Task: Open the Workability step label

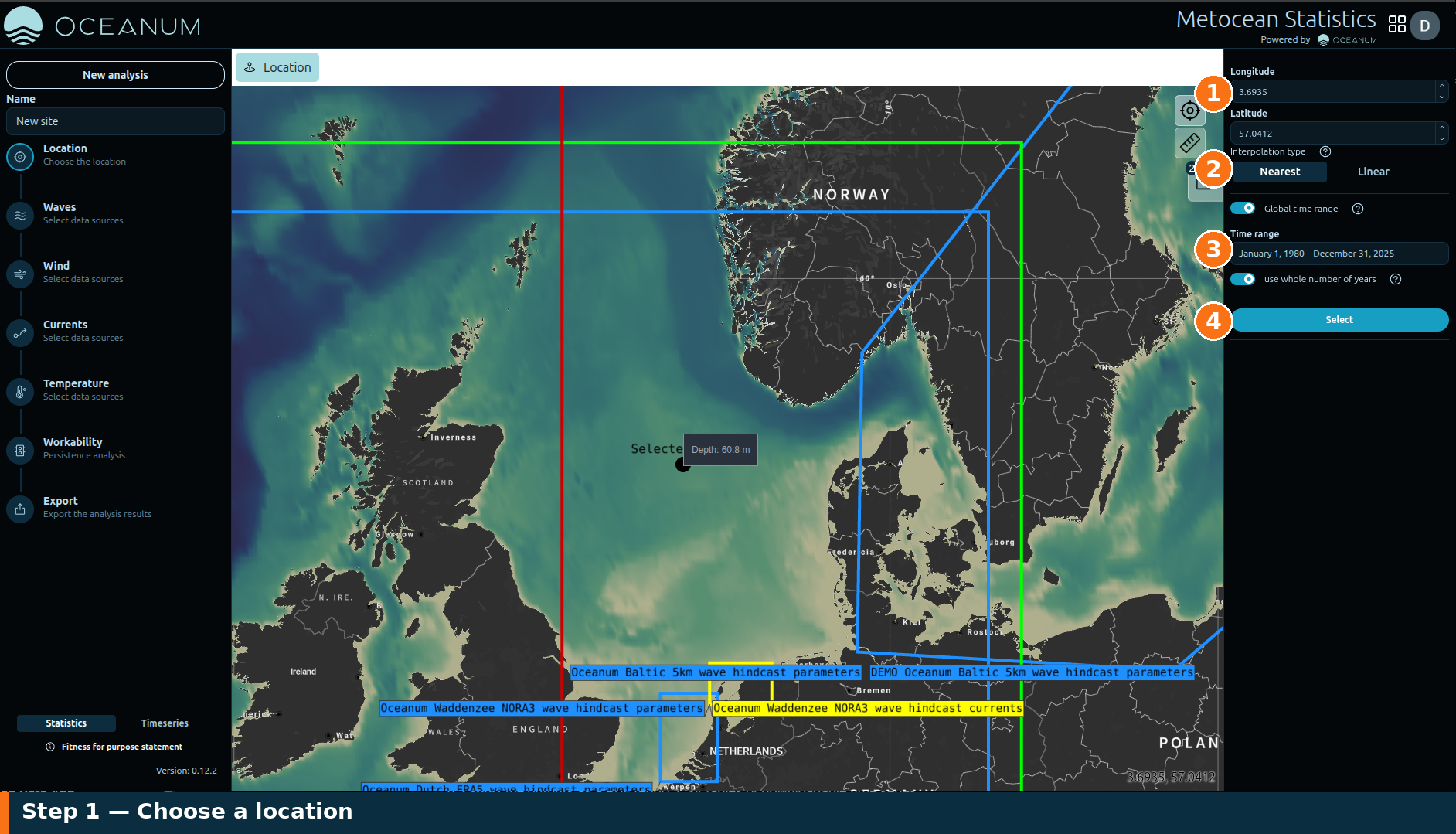Action: point(73,442)
